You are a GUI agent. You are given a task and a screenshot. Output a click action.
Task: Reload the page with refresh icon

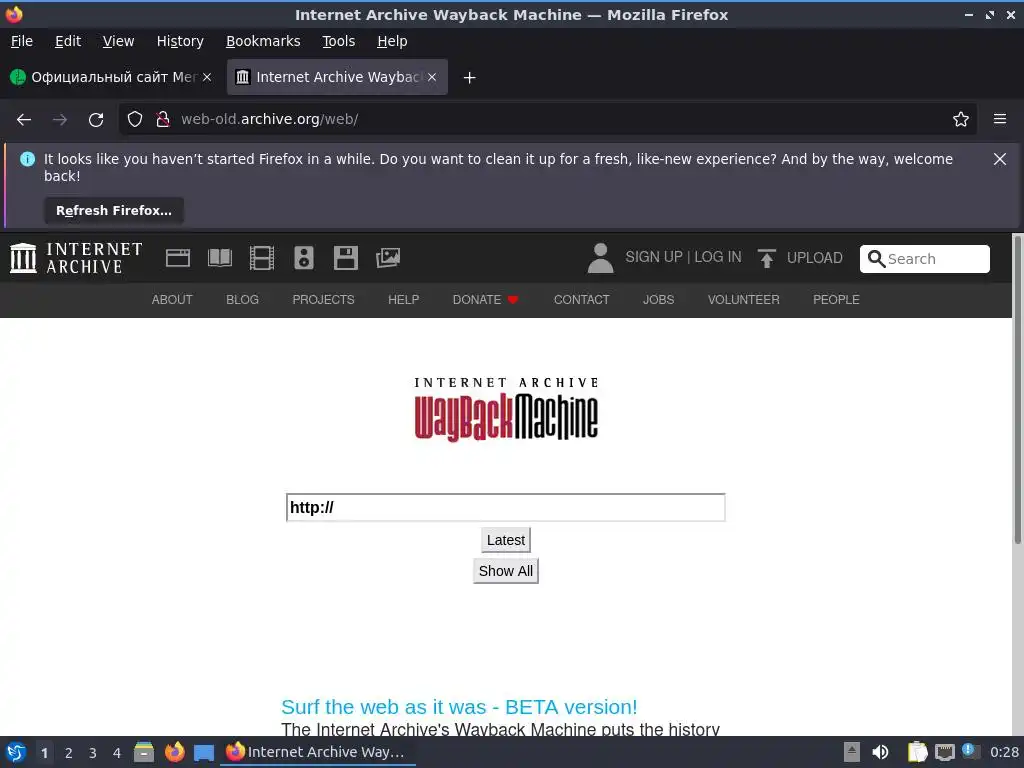(x=96, y=120)
